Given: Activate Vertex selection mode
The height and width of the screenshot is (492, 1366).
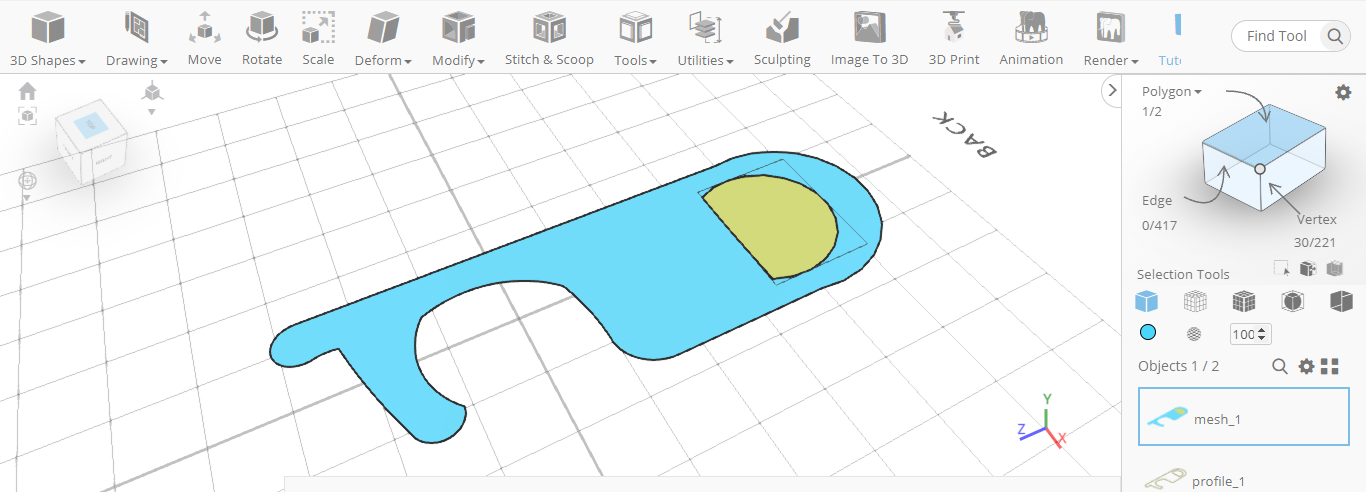Looking at the screenshot, I should tap(1317, 219).
